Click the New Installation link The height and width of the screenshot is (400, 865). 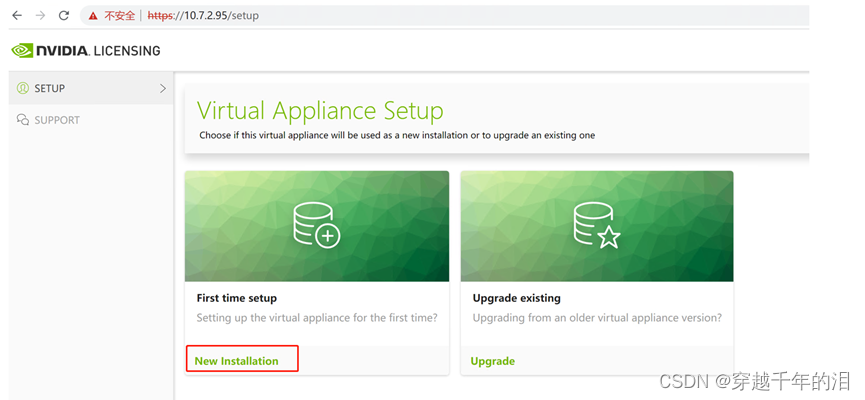236,361
